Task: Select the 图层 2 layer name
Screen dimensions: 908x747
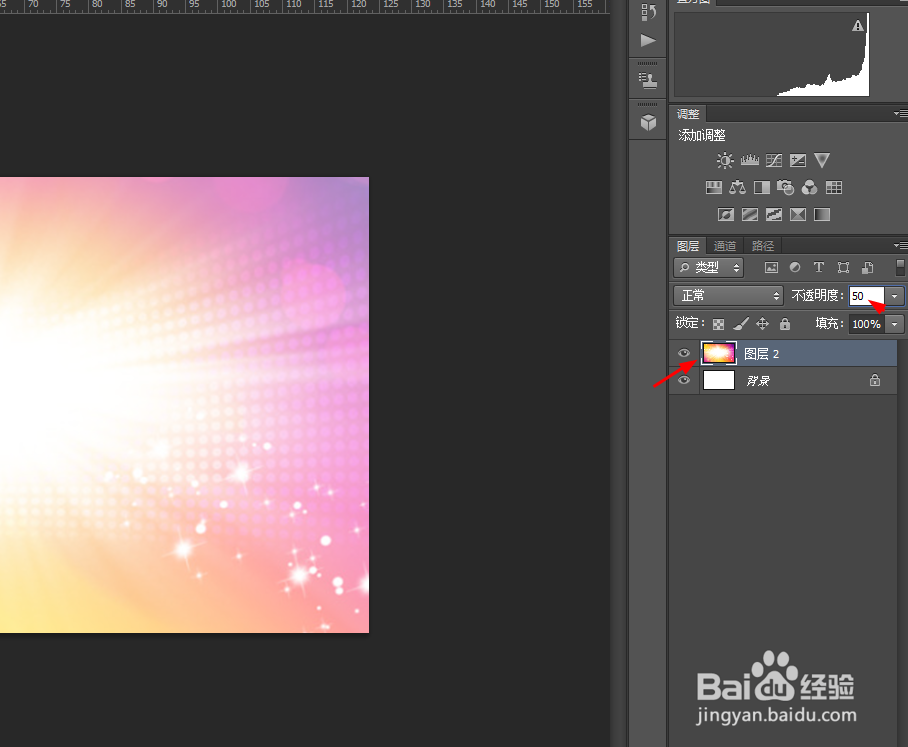Action: click(761, 354)
